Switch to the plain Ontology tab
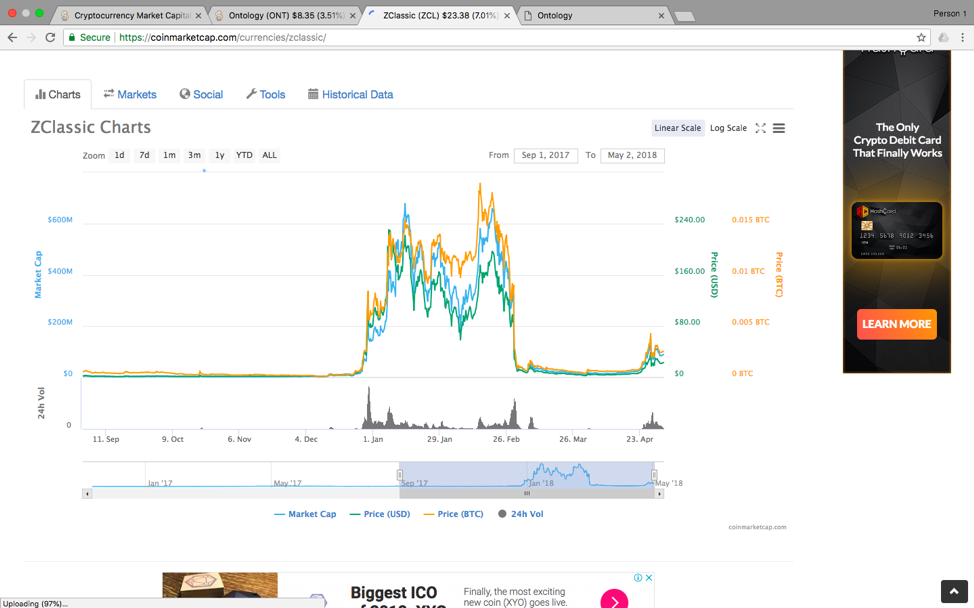This screenshot has width=974, height=608. (x=593, y=16)
